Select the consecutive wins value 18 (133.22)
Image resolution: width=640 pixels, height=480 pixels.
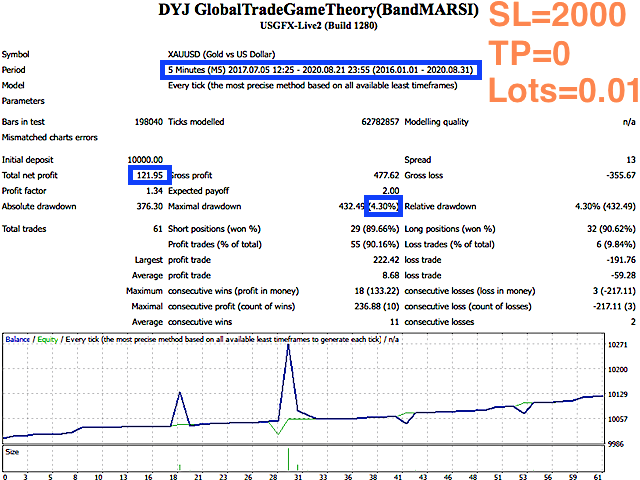[x=377, y=291]
